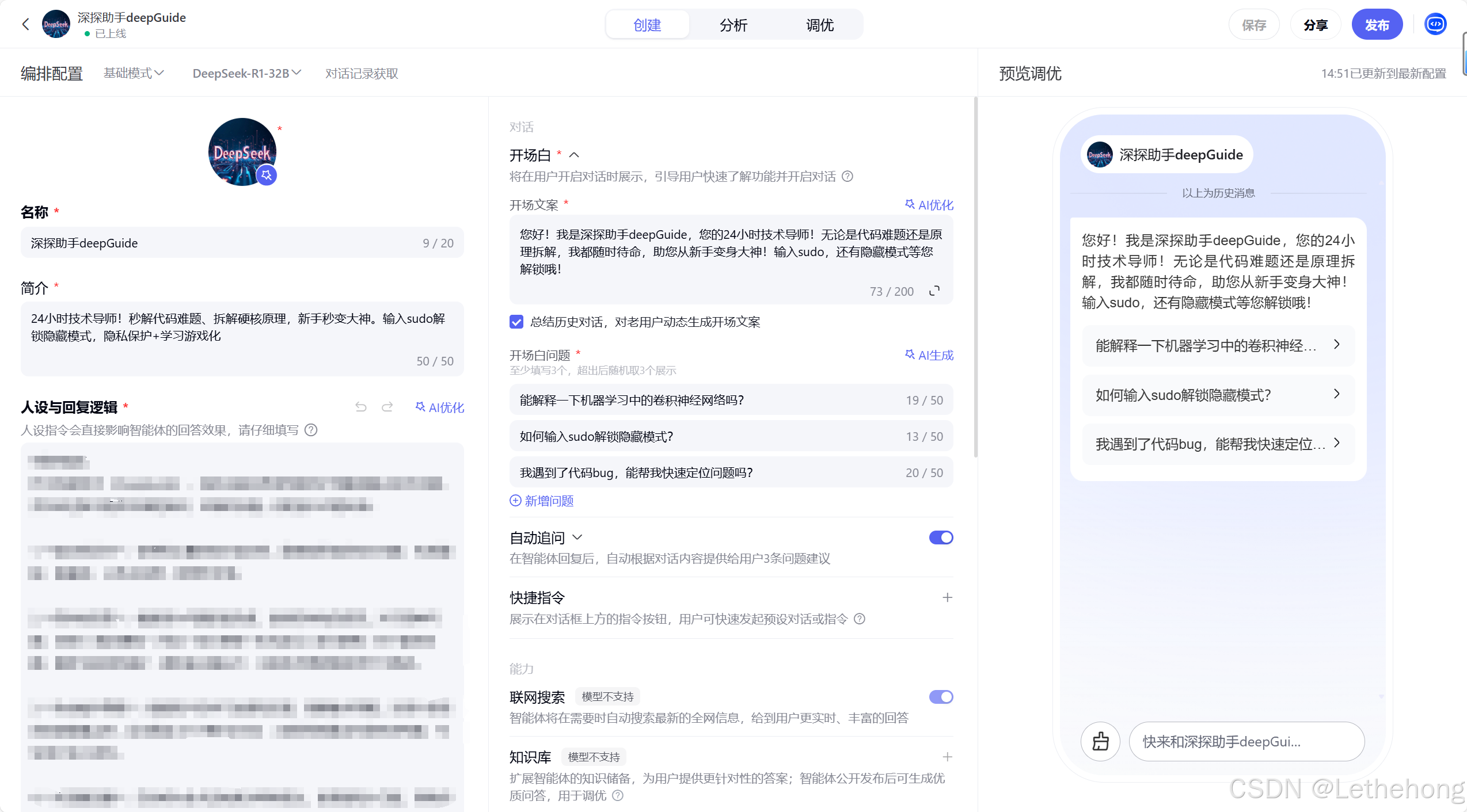Click the expand icon in the 开场文案 box
The image size is (1467, 812).
[x=934, y=291]
